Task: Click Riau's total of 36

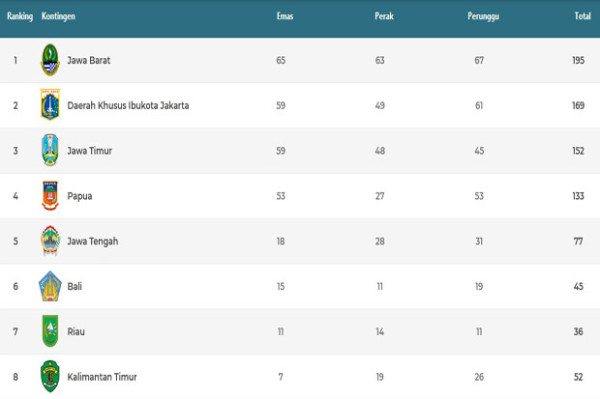Action: 579,332
